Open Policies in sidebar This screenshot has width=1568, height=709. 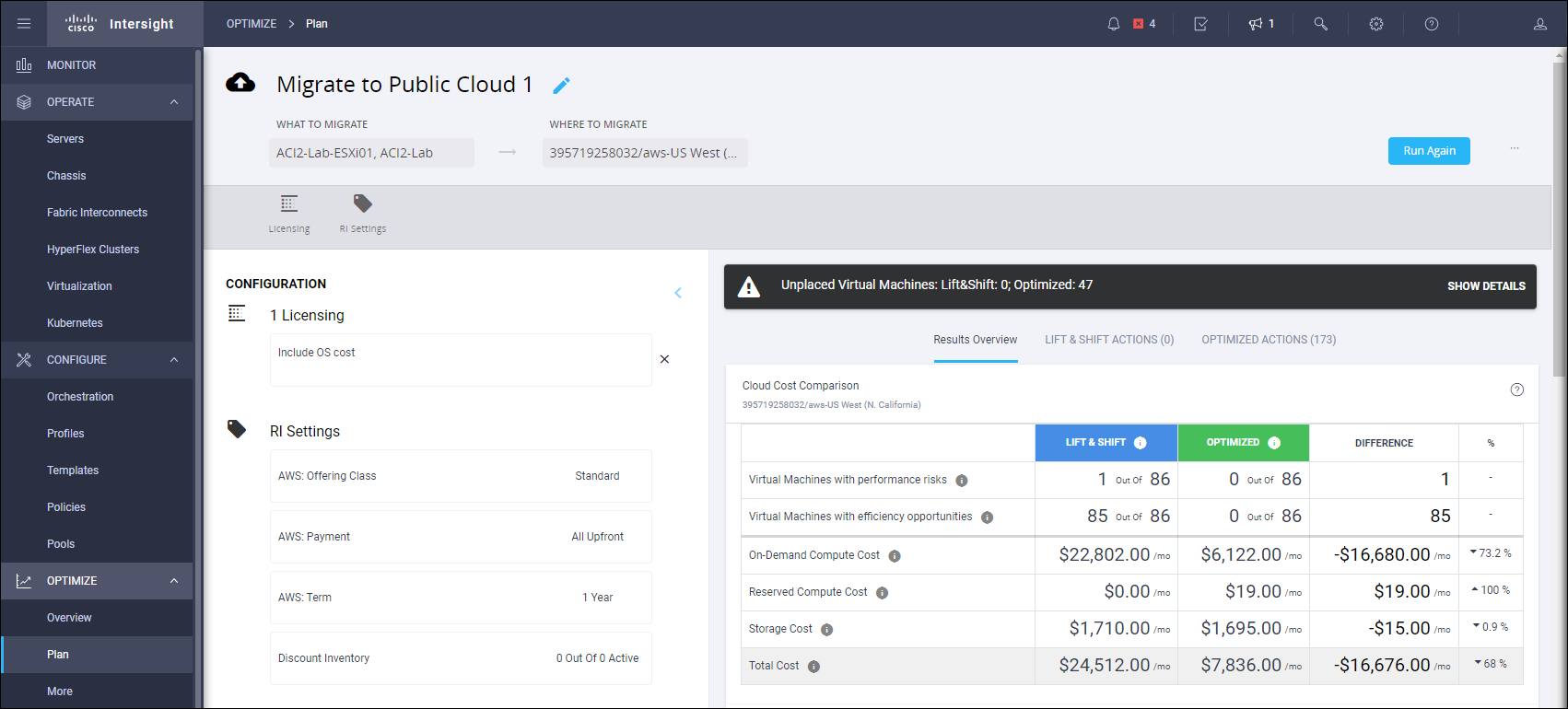tap(97, 507)
